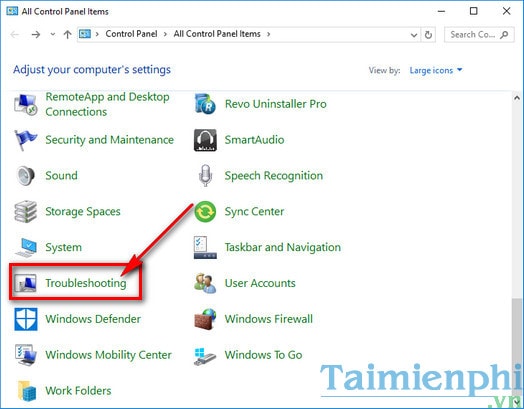Click the scrollbar up arrow
The width and height of the screenshot is (524, 409).
517,98
